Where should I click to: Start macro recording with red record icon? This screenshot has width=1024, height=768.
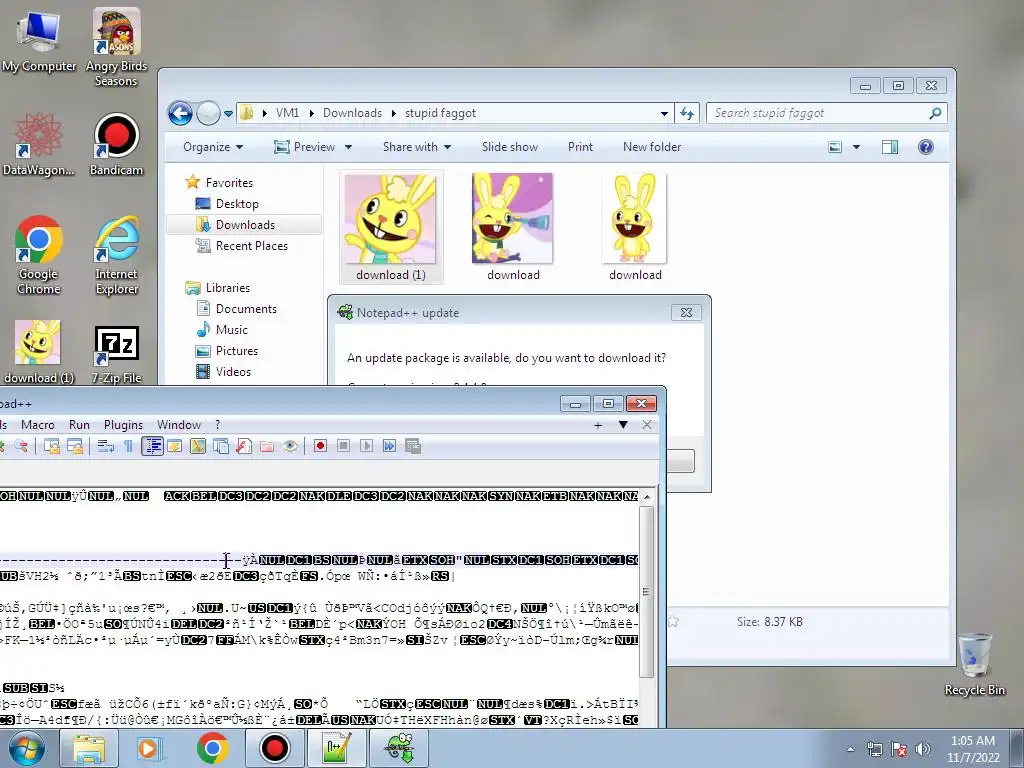point(320,446)
